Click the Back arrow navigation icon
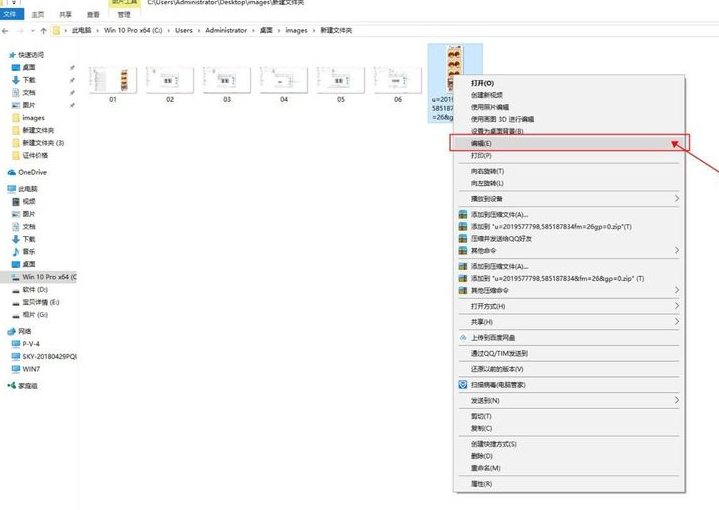 [x=6, y=31]
